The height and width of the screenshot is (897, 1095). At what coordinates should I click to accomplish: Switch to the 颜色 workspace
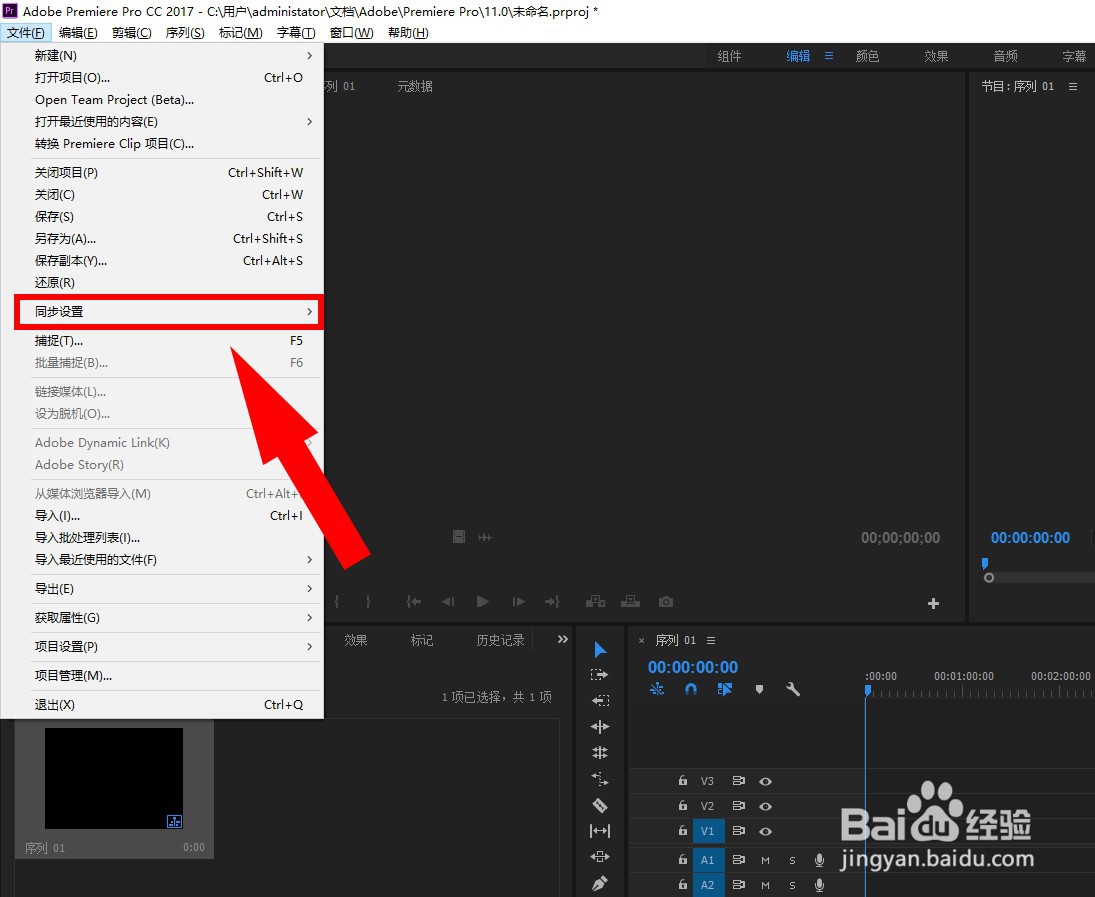(x=867, y=56)
